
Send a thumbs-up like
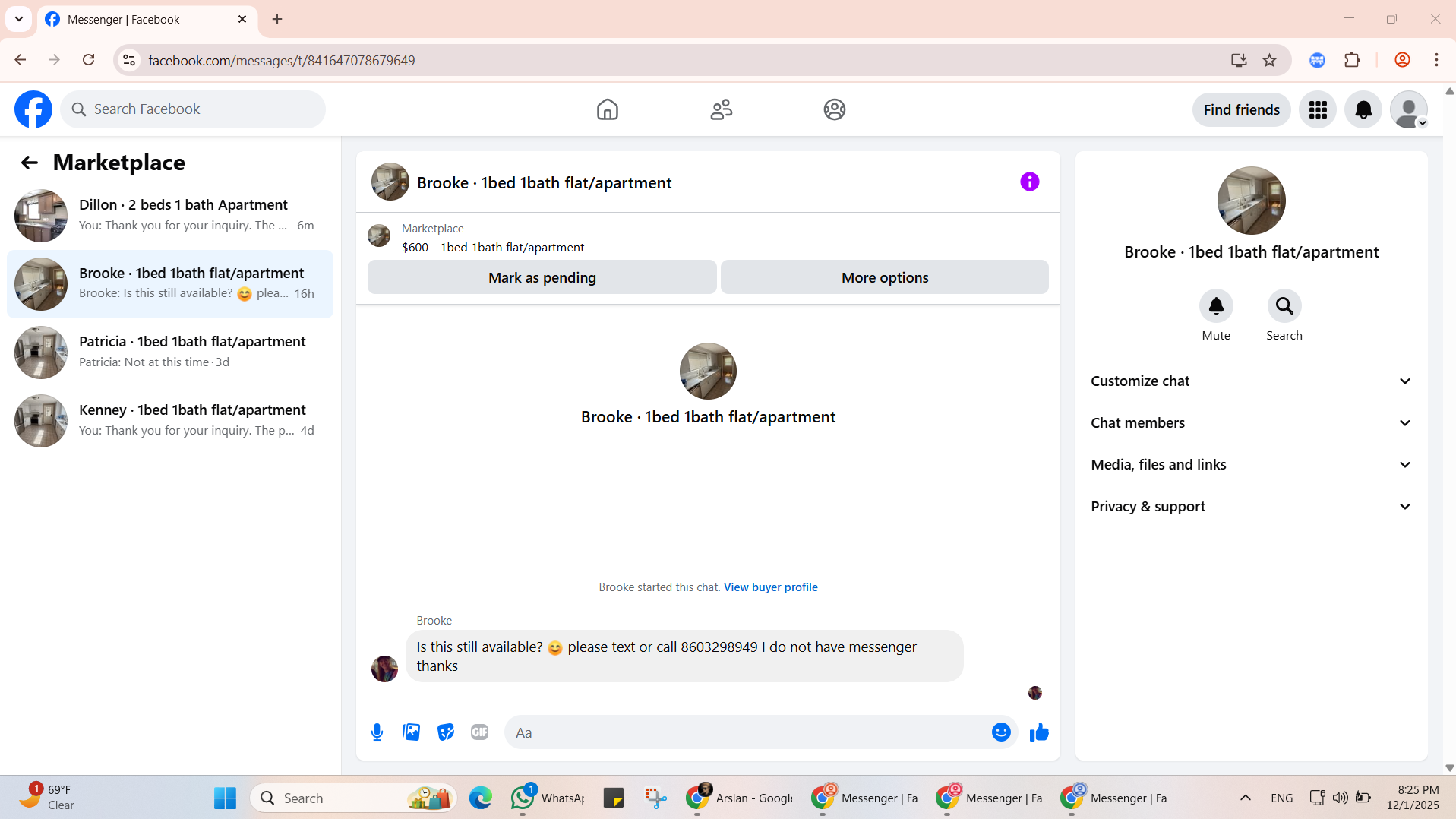[x=1039, y=732]
